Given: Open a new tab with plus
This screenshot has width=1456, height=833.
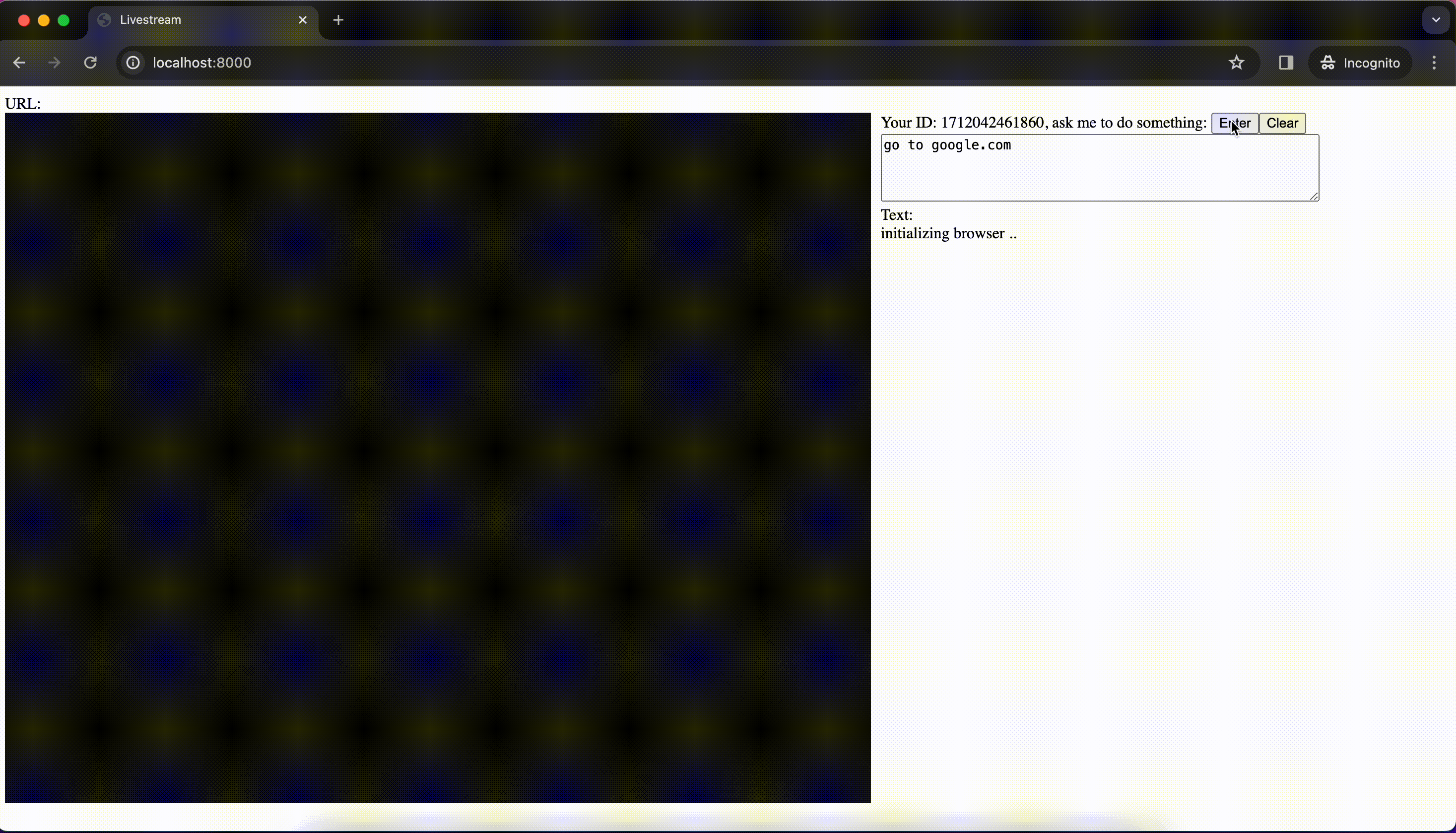Looking at the screenshot, I should point(338,20).
